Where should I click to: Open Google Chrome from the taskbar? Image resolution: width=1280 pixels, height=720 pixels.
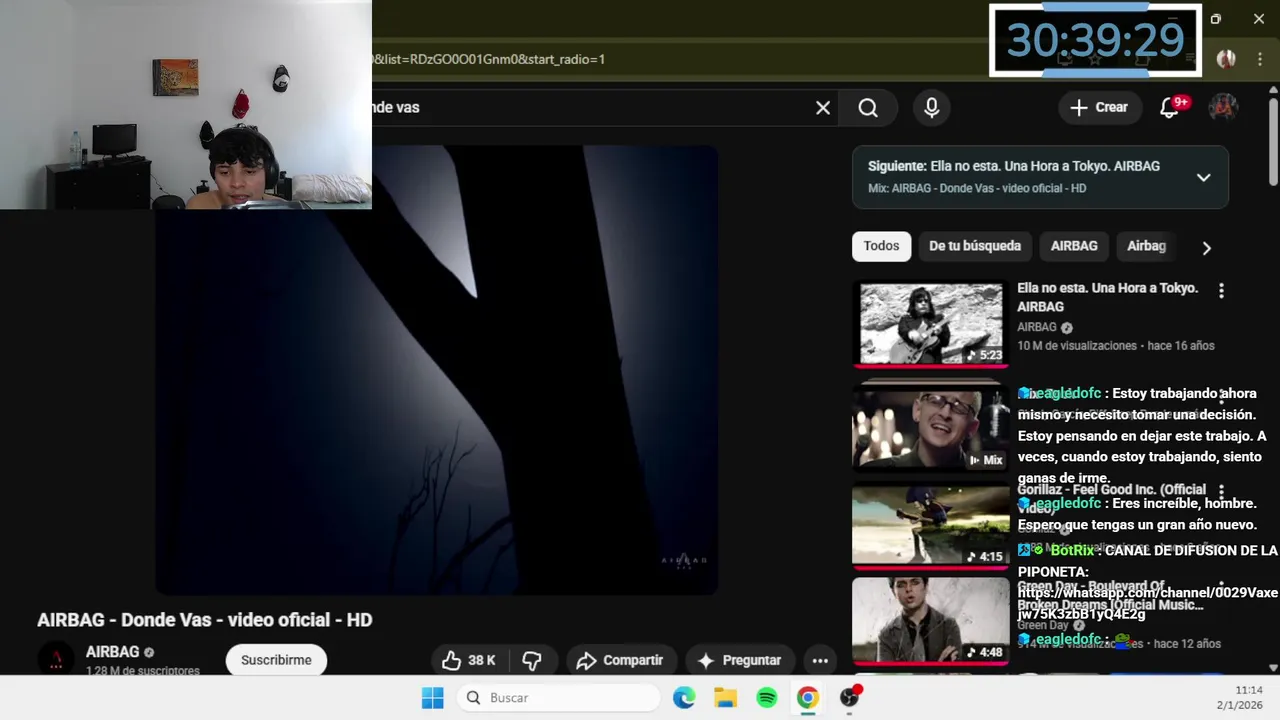808,698
